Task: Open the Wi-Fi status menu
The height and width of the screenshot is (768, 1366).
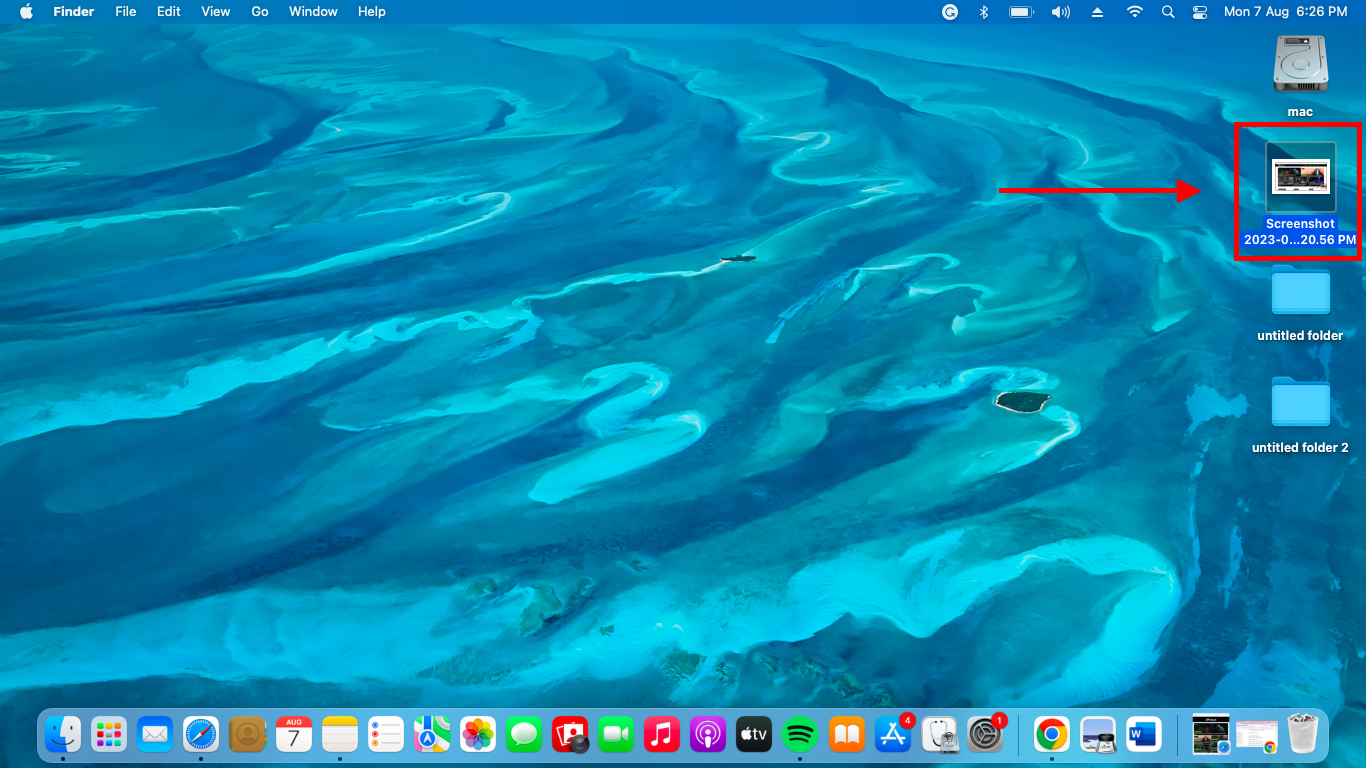Action: (1134, 11)
